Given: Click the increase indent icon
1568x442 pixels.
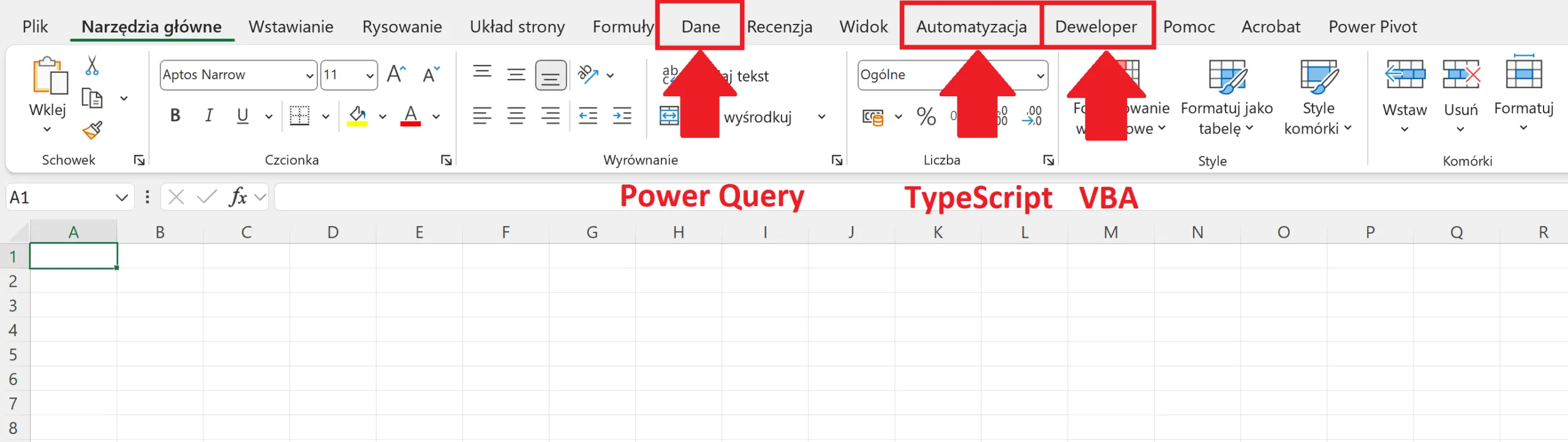Looking at the screenshot, I should 622,116.
